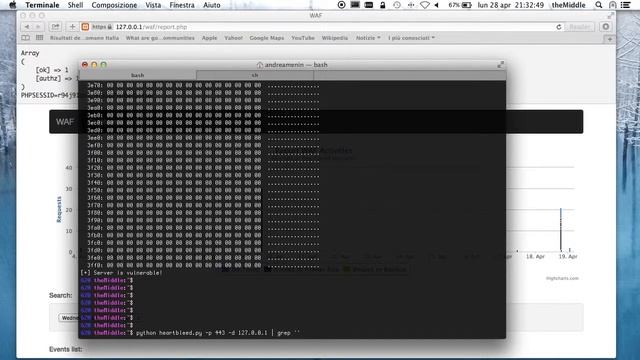Click the theMiddle user name in menu bar

click(x=569, y=5)
